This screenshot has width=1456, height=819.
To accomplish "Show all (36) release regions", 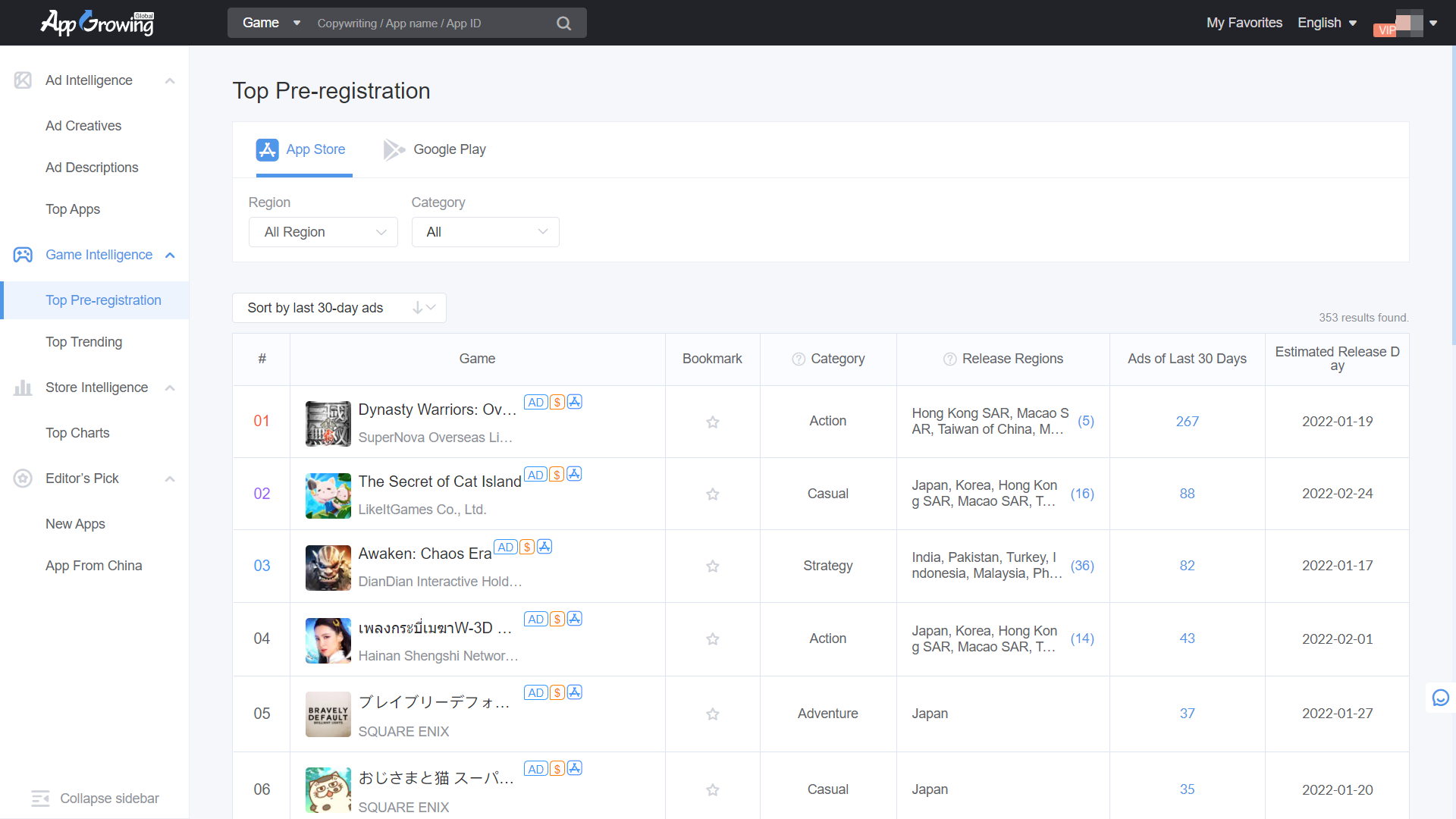I will click(1082, 566).
